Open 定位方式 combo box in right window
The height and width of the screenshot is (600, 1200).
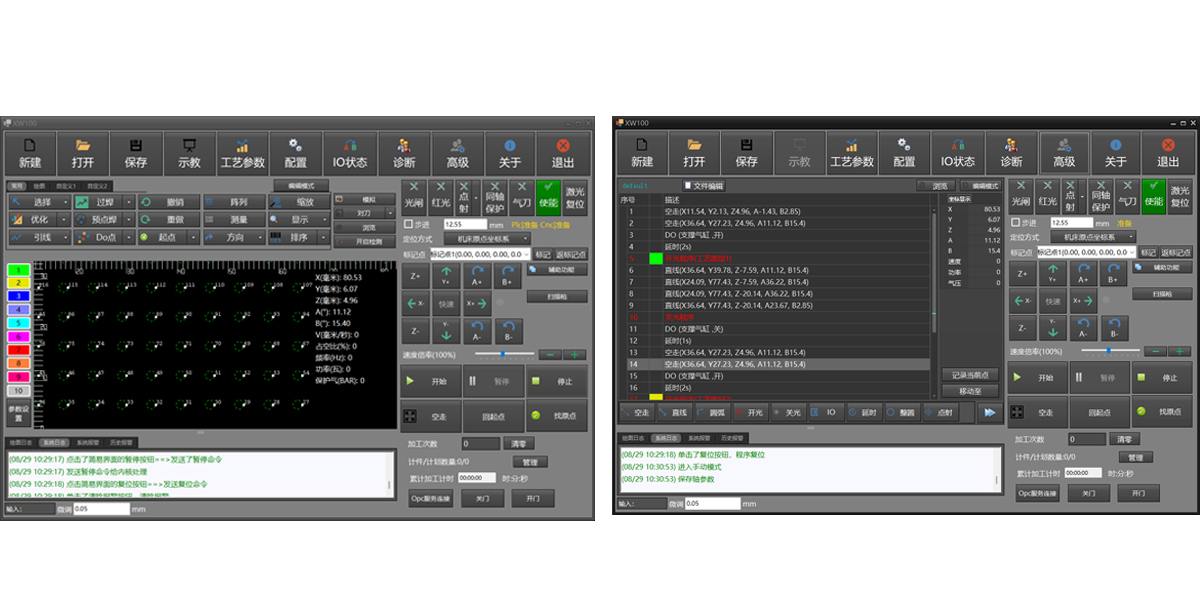coord(1093,237)
